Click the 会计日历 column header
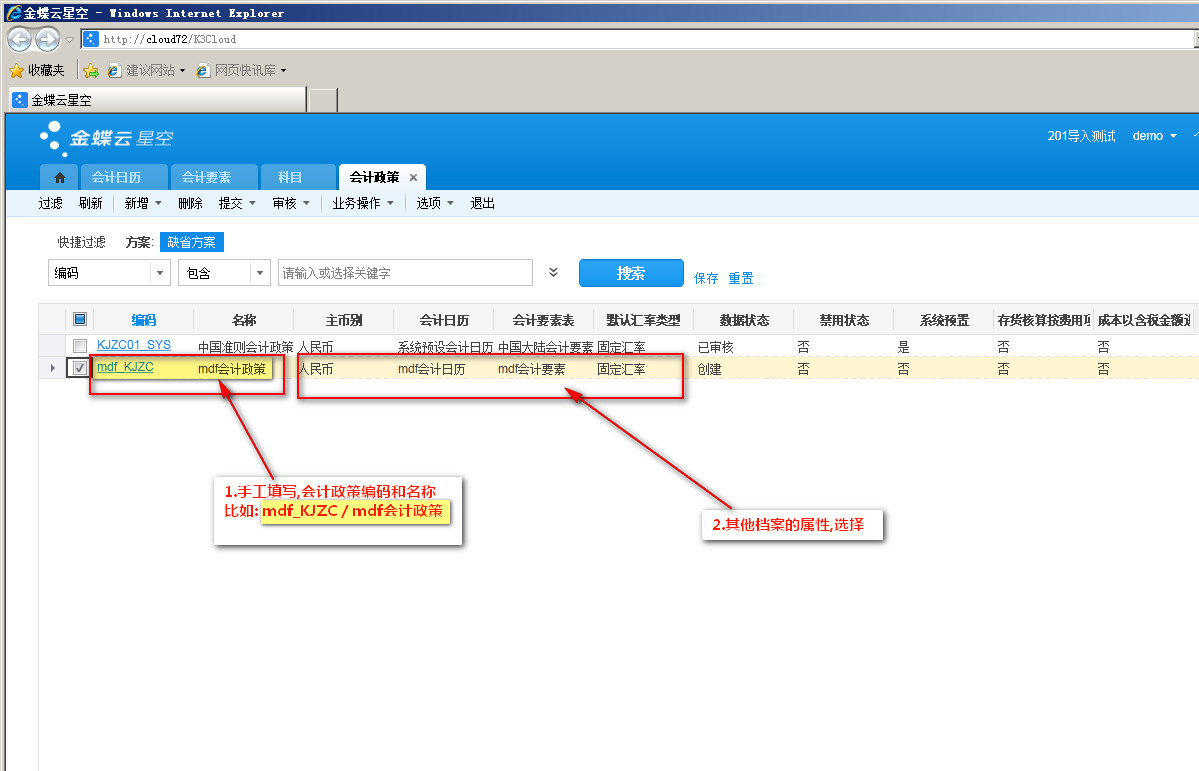Image resolution: width=1199 pixels, height=771 pixels. pos(444,320)
